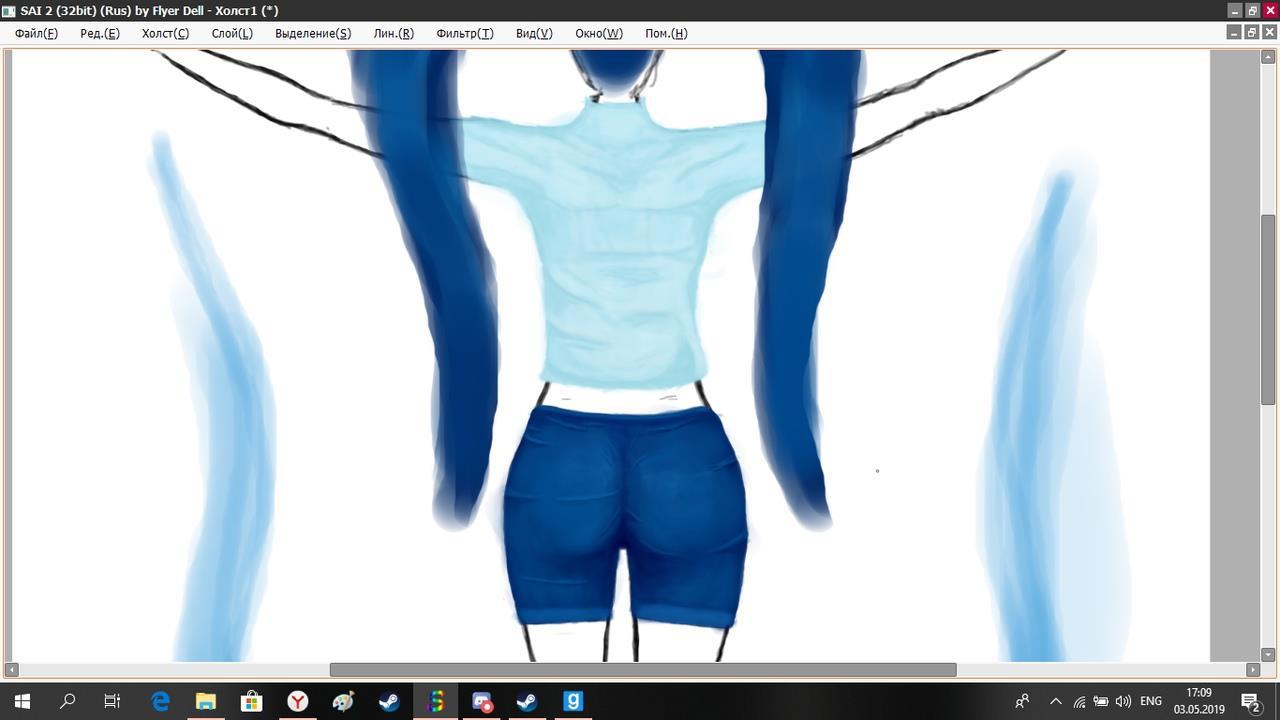Screen dimensions: 1280x720
Task: Click the Garry's Mod taskbar icon
Action: (x=573, y=701)
